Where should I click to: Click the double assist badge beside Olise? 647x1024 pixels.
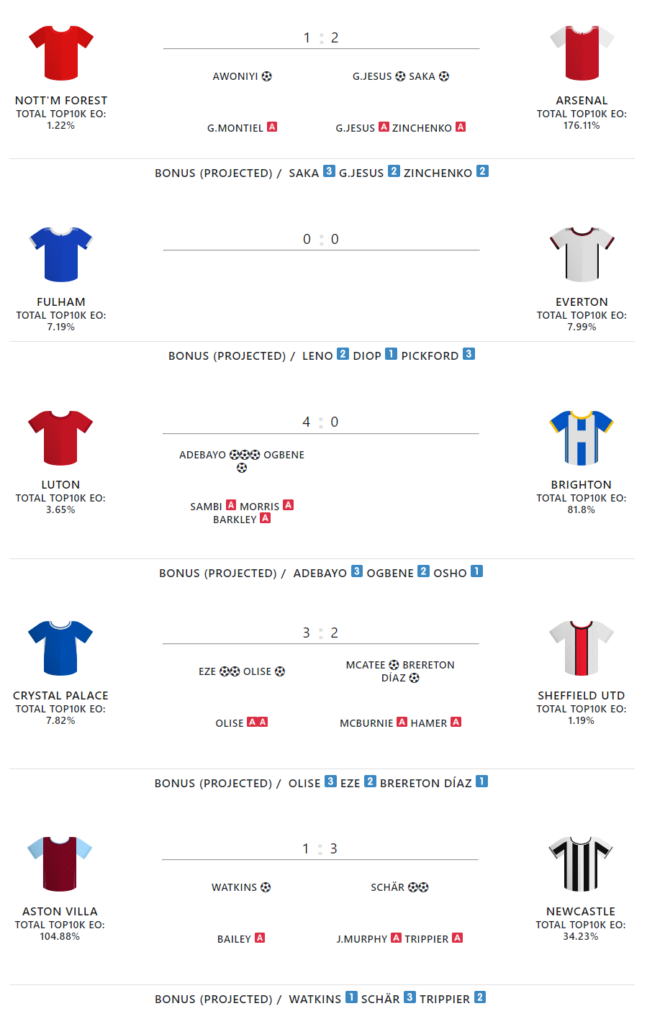[257, 723]
